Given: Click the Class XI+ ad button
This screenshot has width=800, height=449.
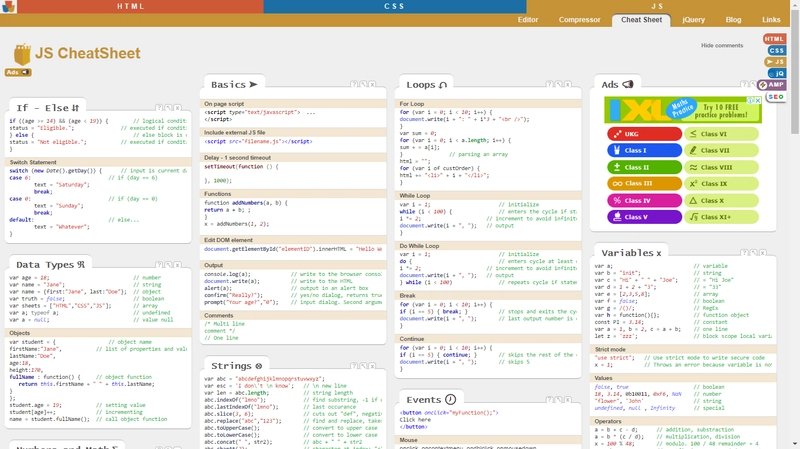Looking at the screenshot, I should click(x=721, y=217).
